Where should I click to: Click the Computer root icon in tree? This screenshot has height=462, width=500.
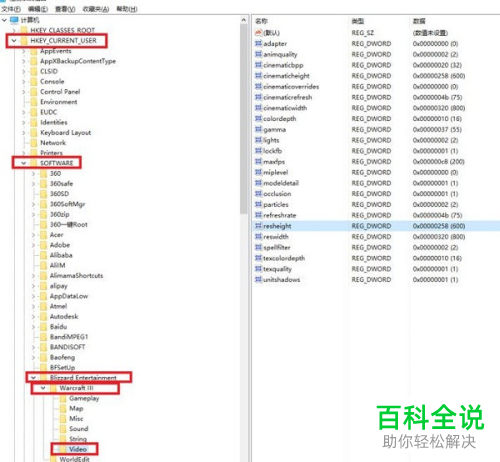pyautogui.click(x=14, y=20)
